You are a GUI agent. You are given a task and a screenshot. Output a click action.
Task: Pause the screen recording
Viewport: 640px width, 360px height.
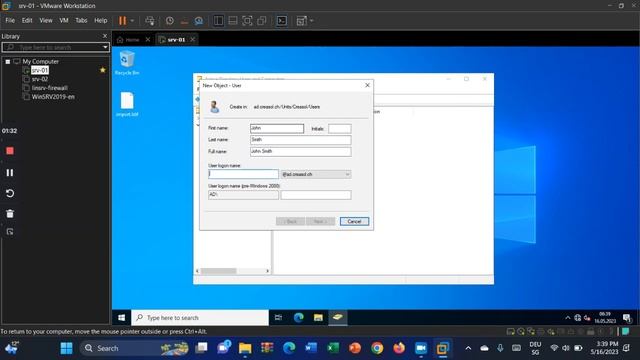pos(10,173)
